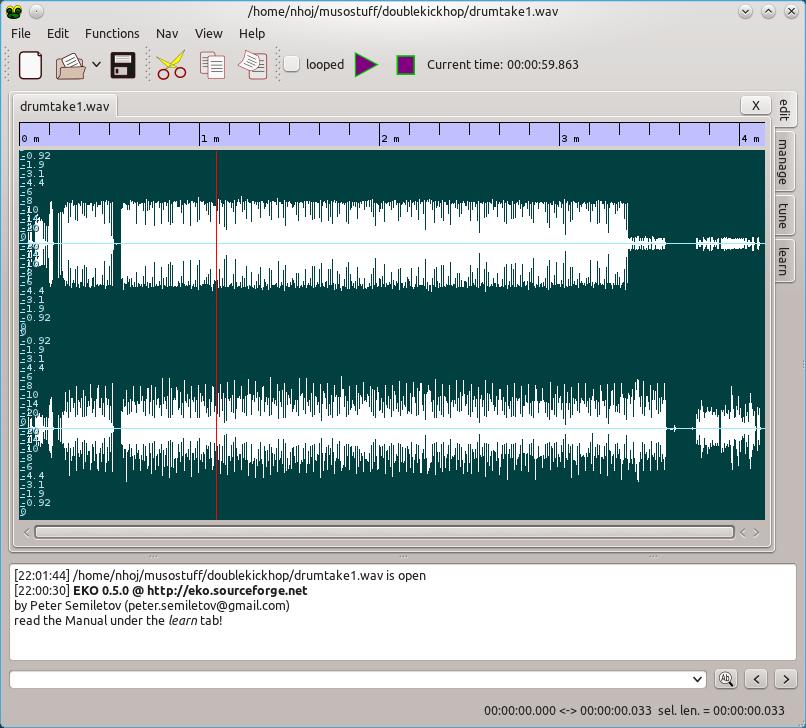Switch to the learn side tab
Image resolution: width=806 pixels, height=728 pixels.
(x=783, y=258)
